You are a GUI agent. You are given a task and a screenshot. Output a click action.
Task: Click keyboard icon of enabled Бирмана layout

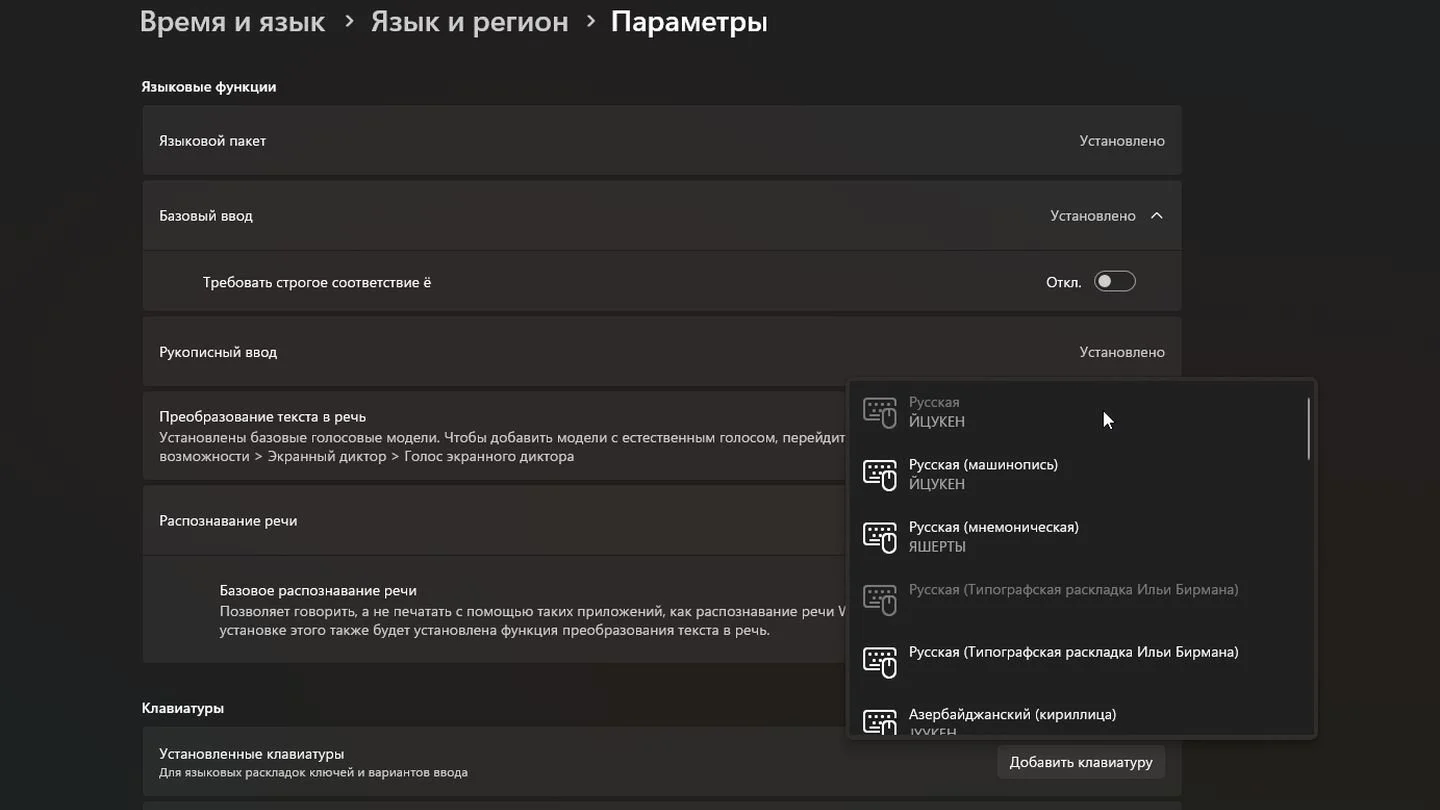point(880,662)
